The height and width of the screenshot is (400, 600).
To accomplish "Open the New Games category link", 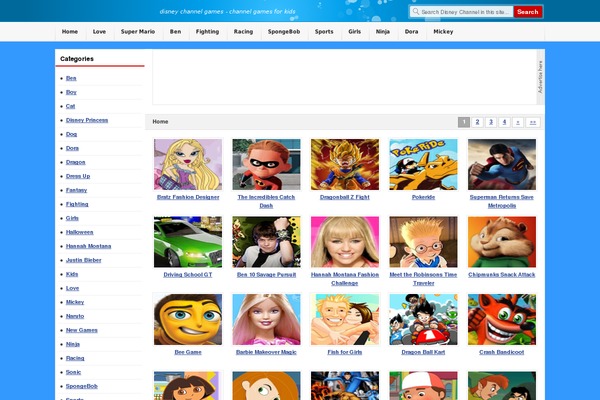I will click(x=82, y=330).
